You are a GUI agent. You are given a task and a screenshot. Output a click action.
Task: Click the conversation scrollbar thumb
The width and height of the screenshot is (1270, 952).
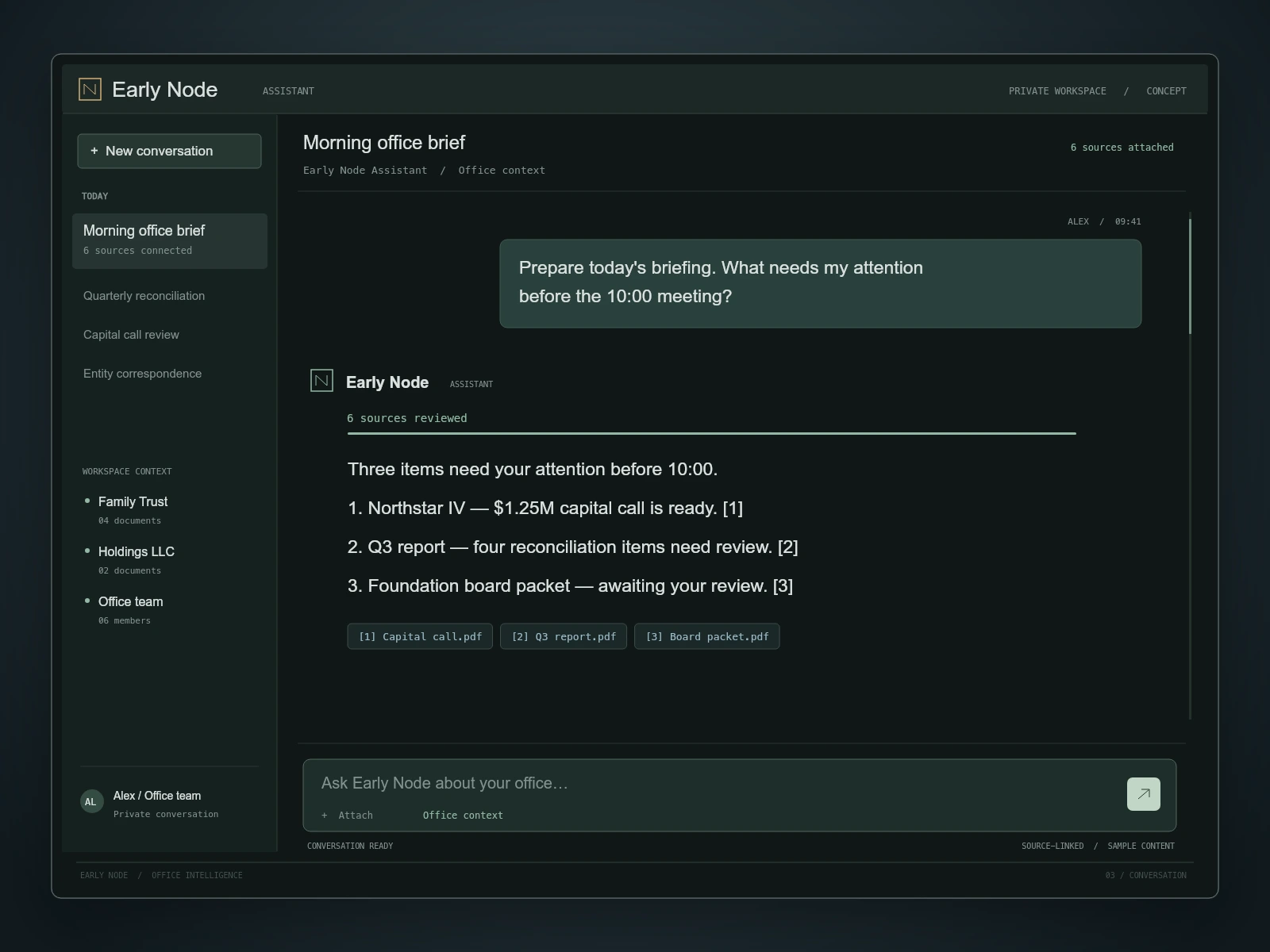click(1190, 275)
